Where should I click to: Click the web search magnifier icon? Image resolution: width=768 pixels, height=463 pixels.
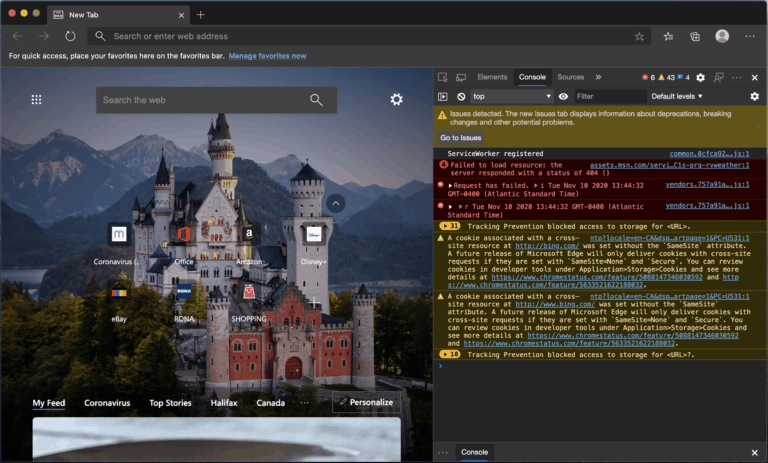316,100
